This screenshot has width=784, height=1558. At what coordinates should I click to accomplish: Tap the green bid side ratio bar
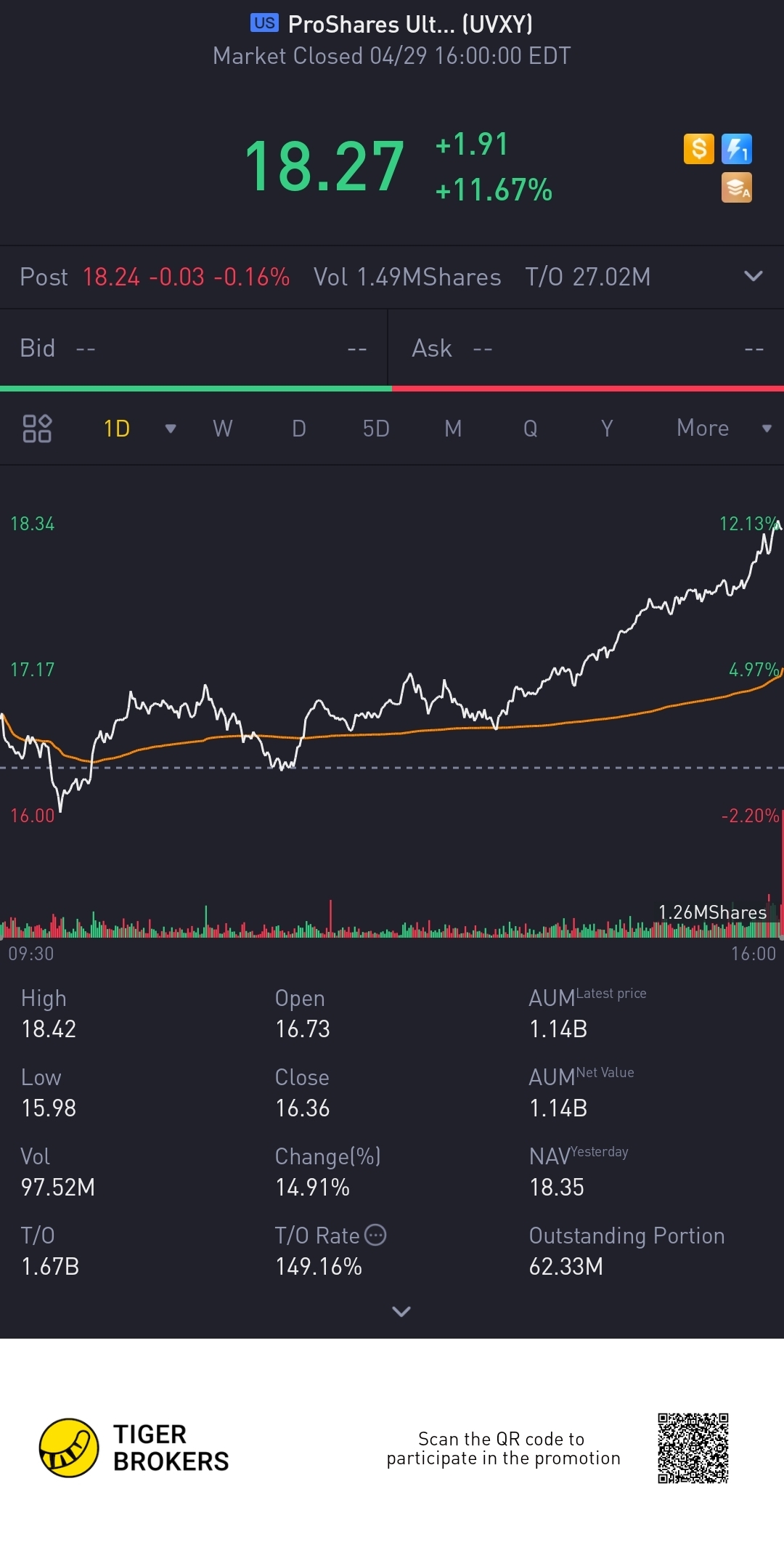196,389
